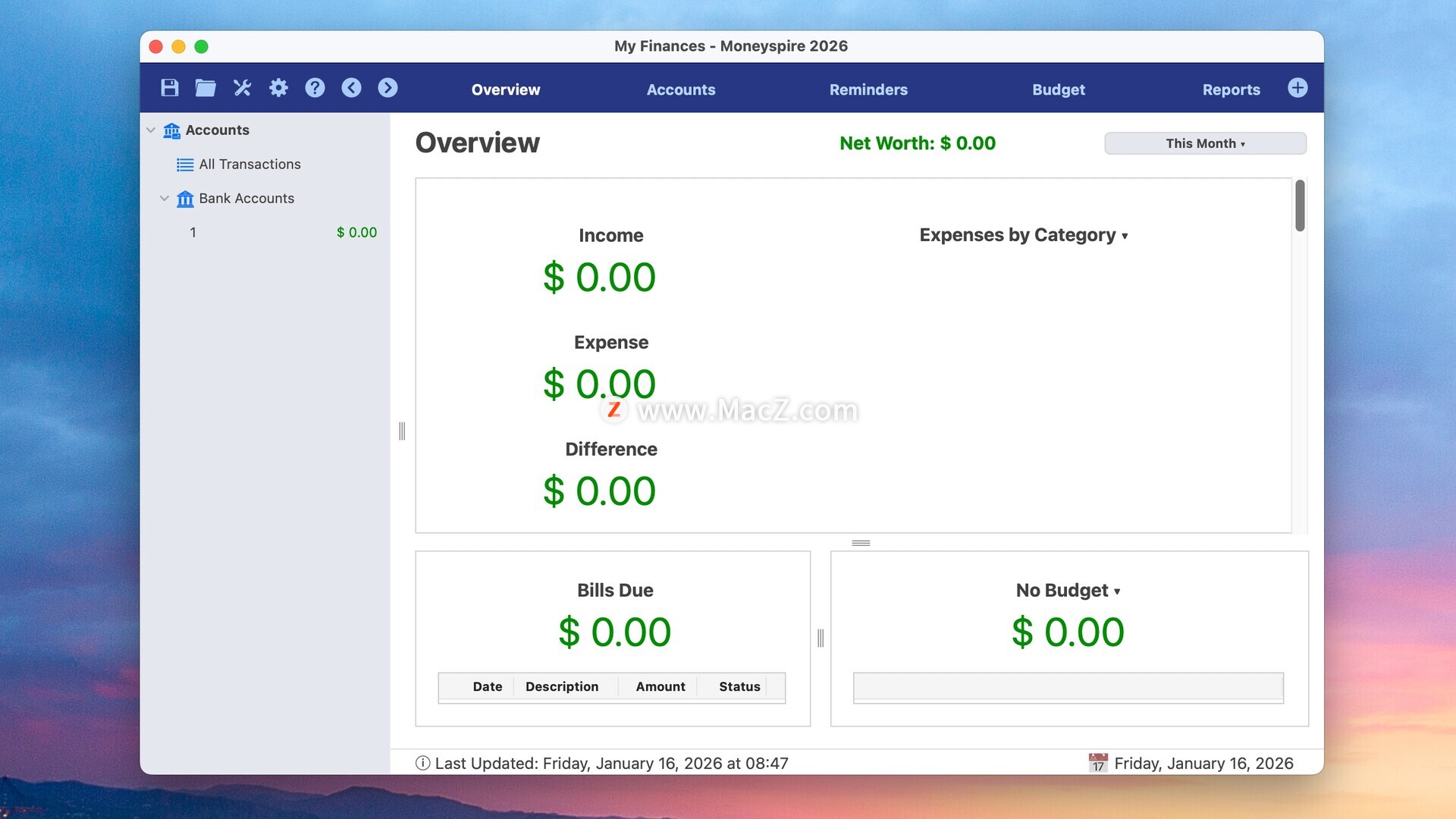Open Expenses by Category dropdown
The height and width of the screenshot is (819, 1456).
[1023, 236]
